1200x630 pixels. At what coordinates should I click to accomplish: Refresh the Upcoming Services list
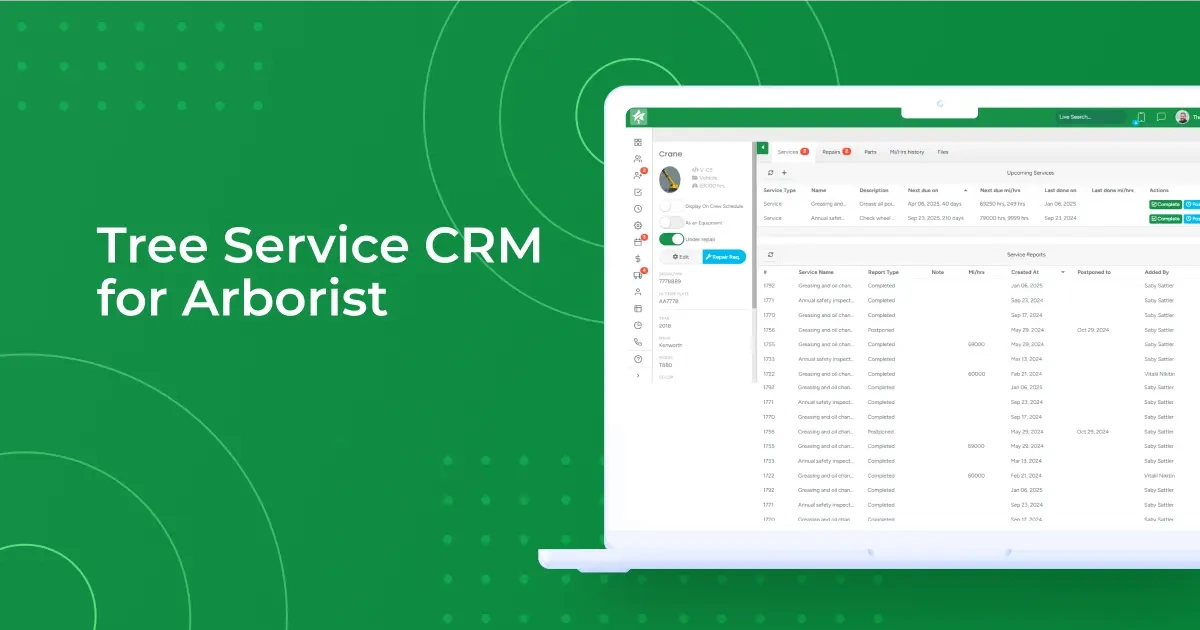coord(770,172)
